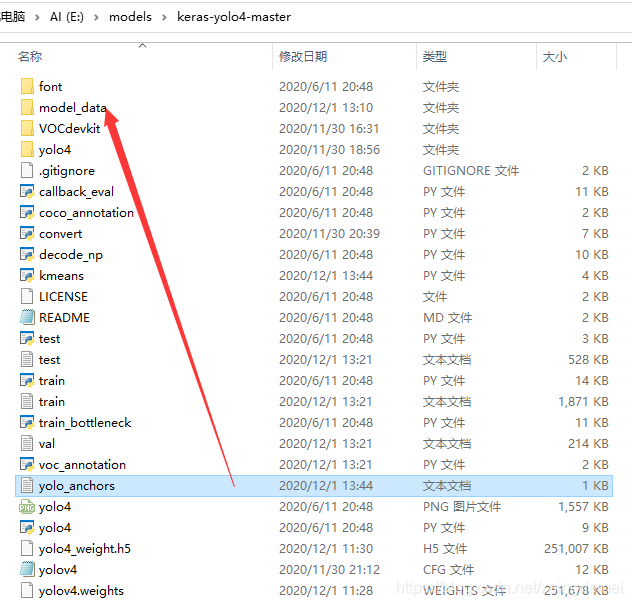Click the yolov4 CFG file icon
Image resolution: width=632 pixels, height=606 pixels.
point(27,569)
